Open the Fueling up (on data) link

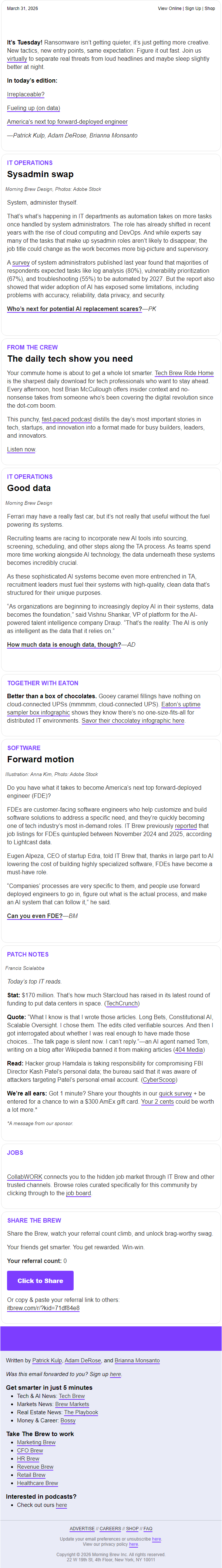[33, 108]
